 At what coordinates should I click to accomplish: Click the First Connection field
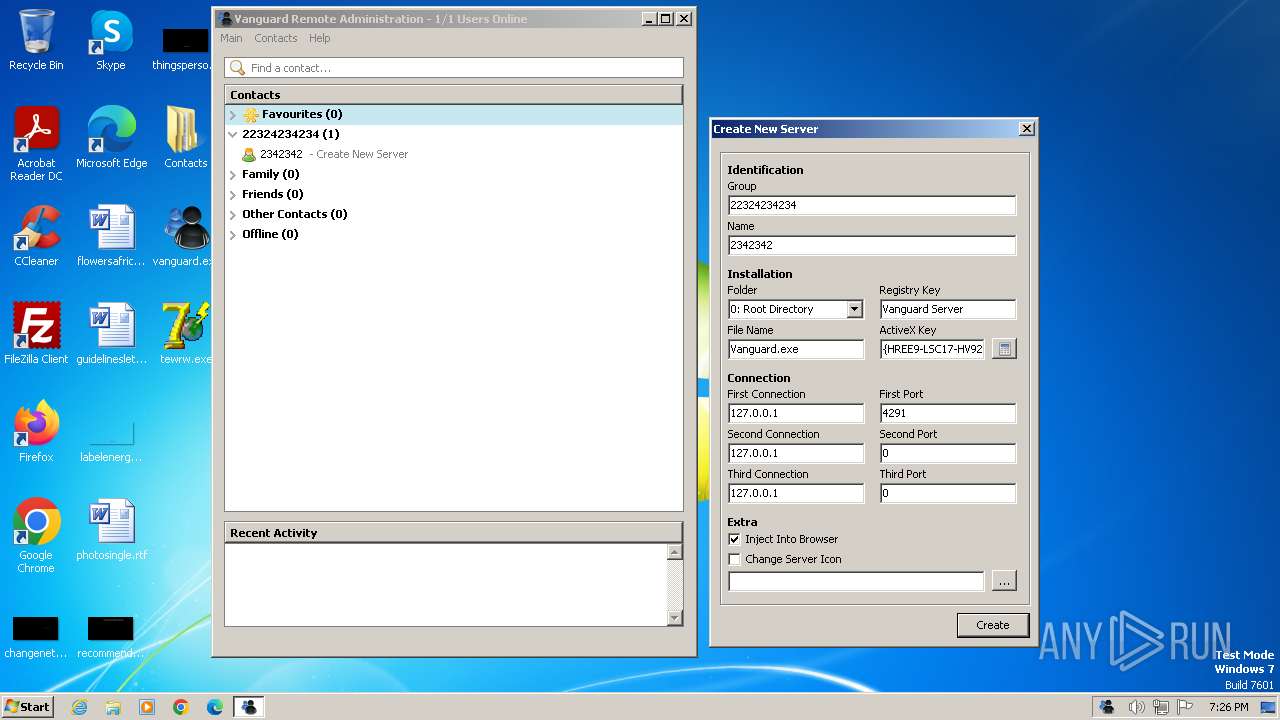click(796, 413)
